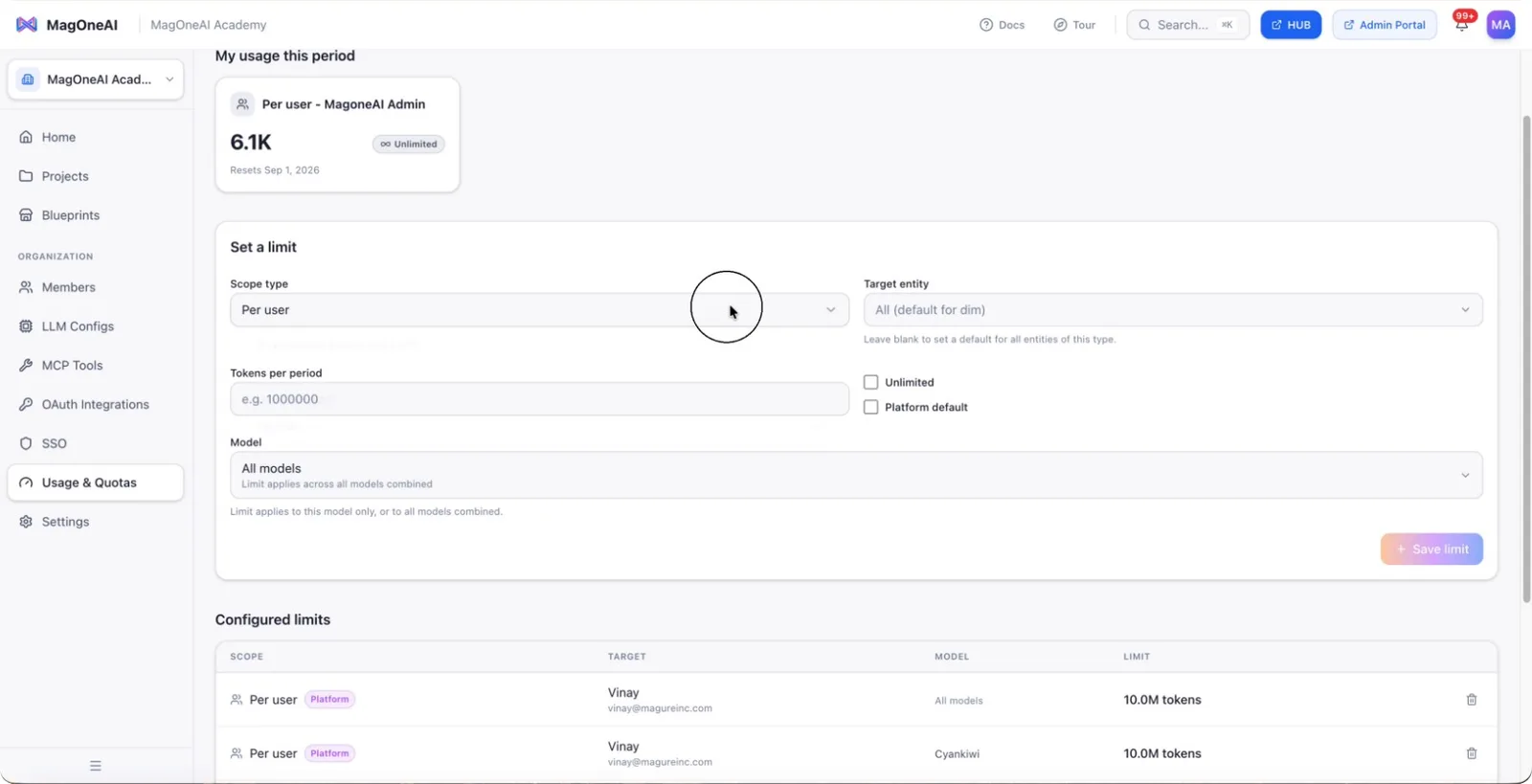Enable the Unlimited checkbox

[870, 382]
